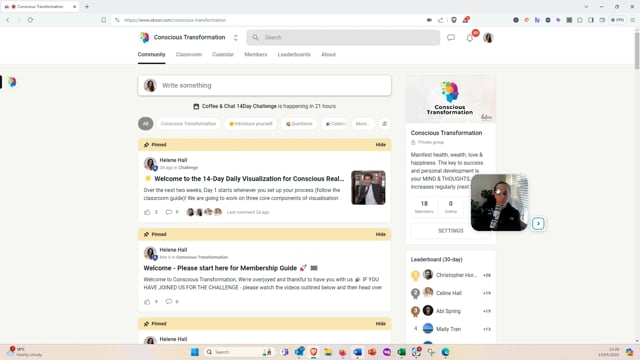The image size is (640, 360).
Task: Open the Leaderboards tab
Action: (294, 55)
